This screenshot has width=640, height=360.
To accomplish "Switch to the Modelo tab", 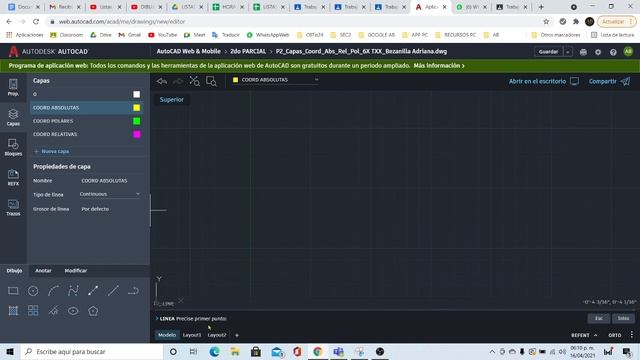I will click(167, 335).
